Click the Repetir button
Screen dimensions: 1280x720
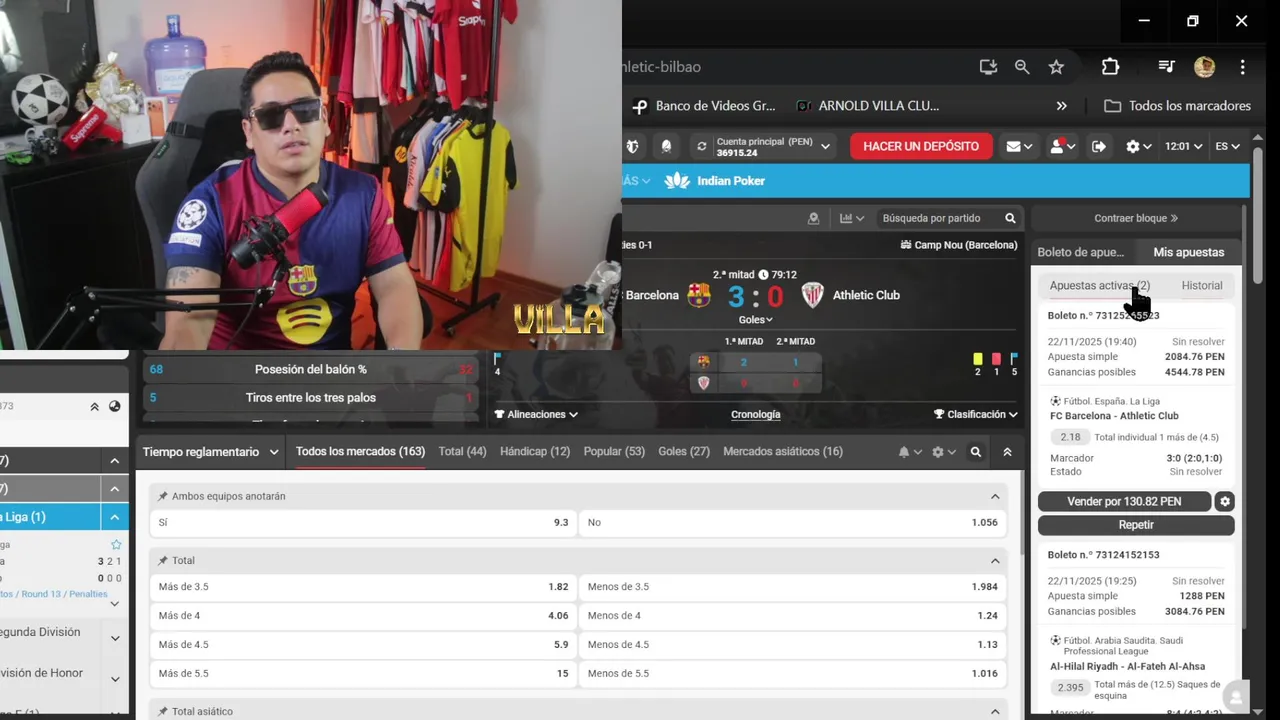[1136, 525]
